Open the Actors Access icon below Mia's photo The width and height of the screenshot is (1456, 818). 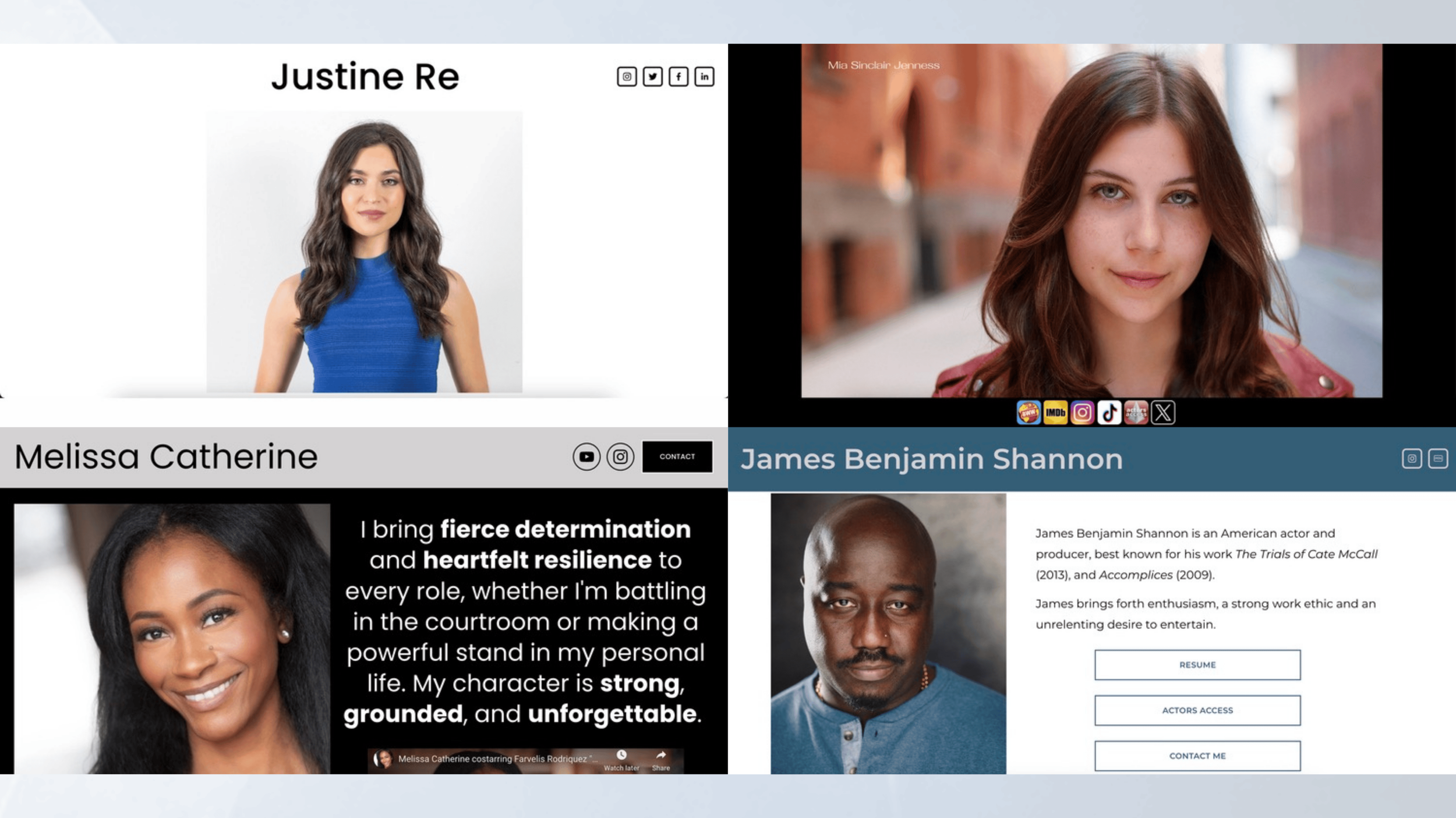point(1136,413)
